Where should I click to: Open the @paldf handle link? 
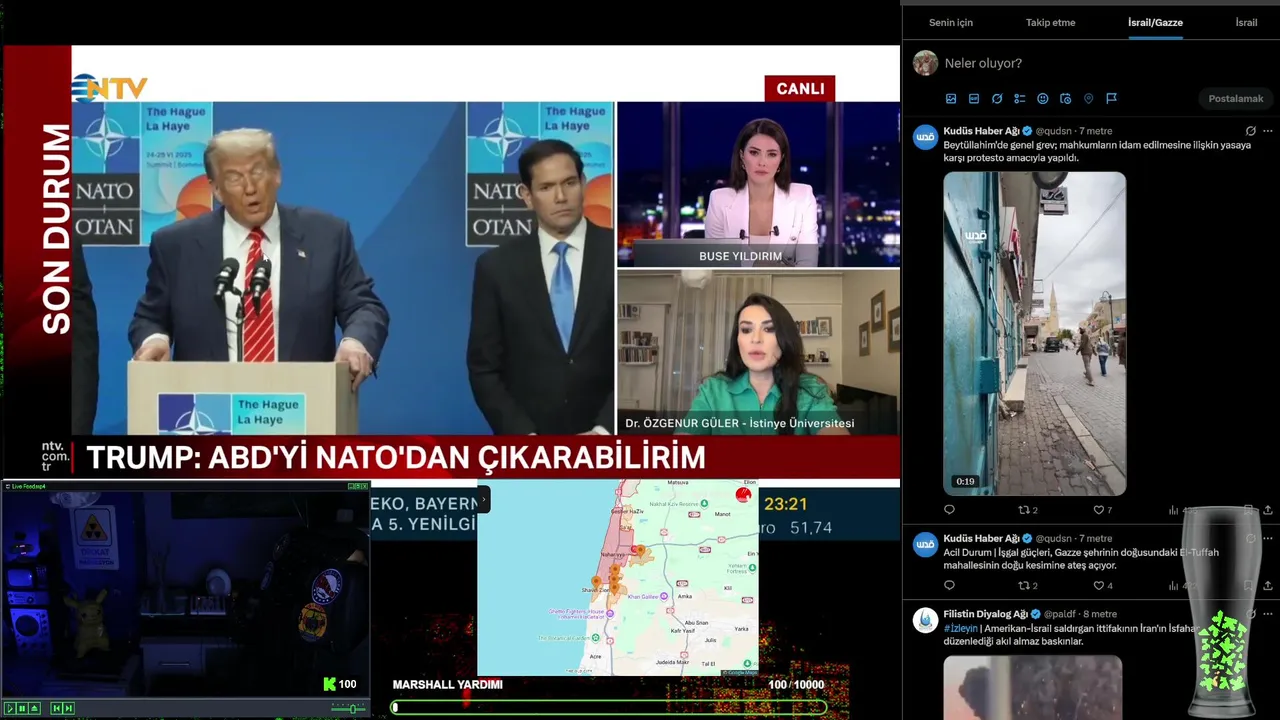(1060, 614)
